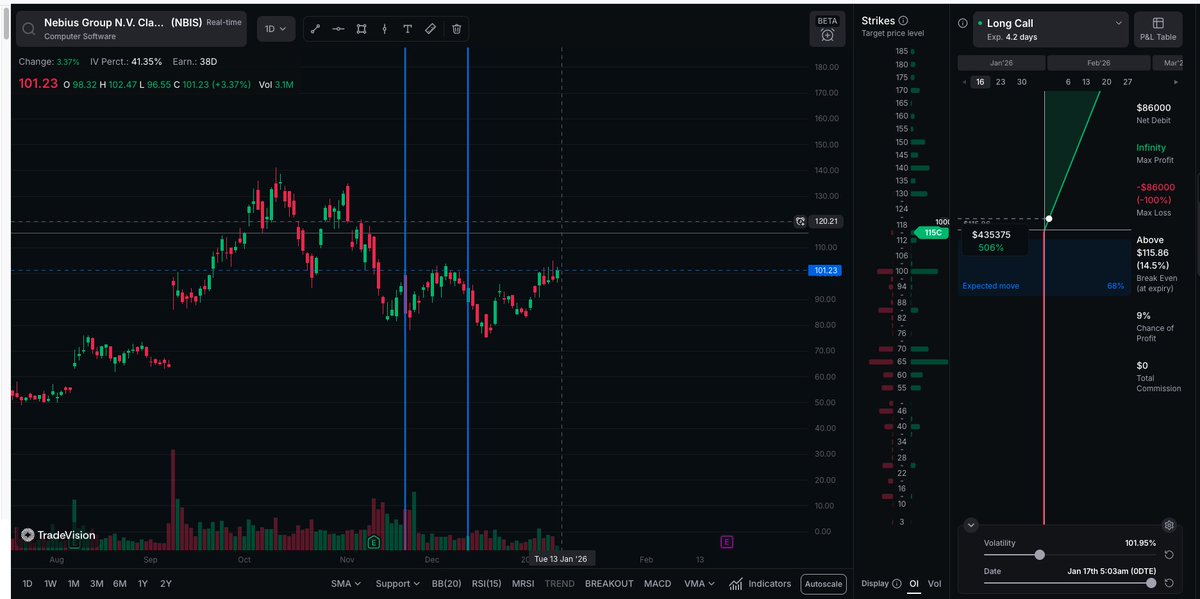Choose expiration date 23
Image resolution: width=1200 pixels, height=599 pixels.
pos(1001,82)
